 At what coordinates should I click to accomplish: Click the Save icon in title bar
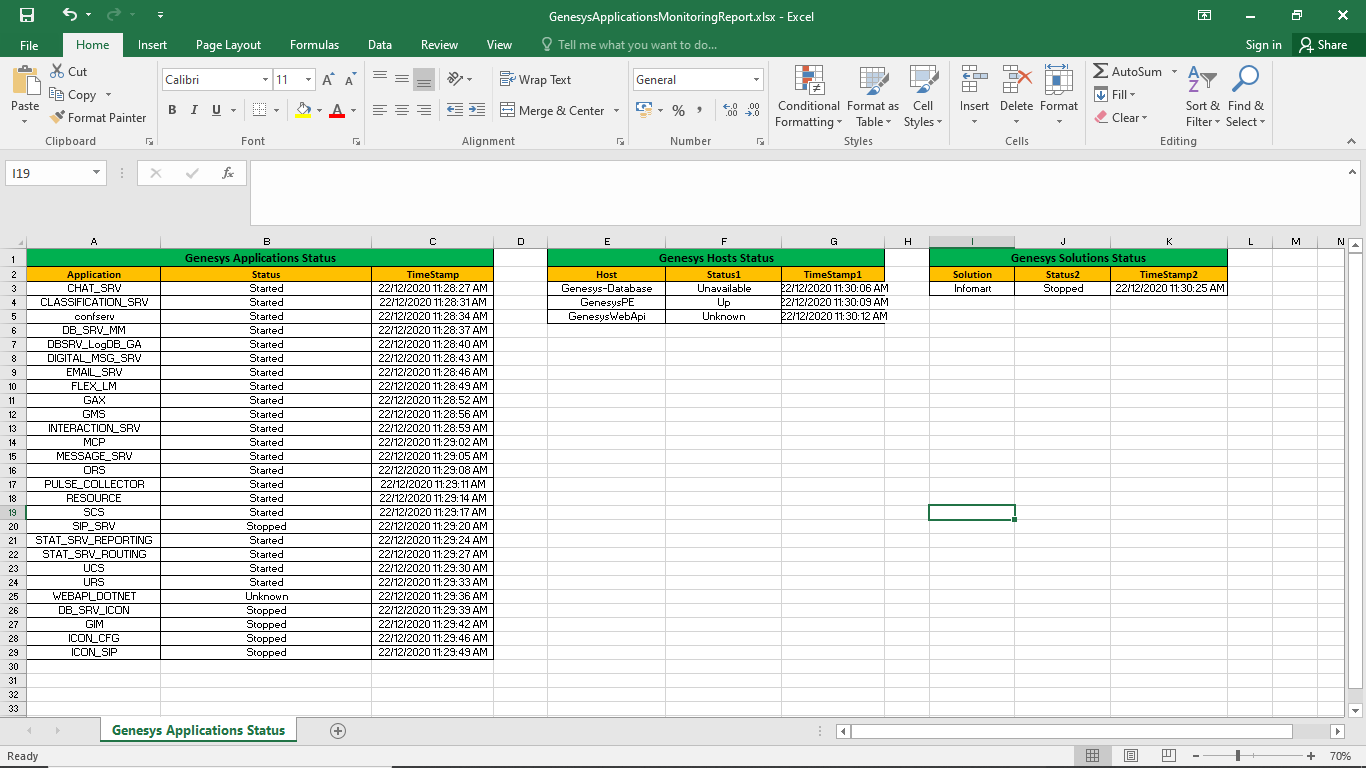pos(27,15)
